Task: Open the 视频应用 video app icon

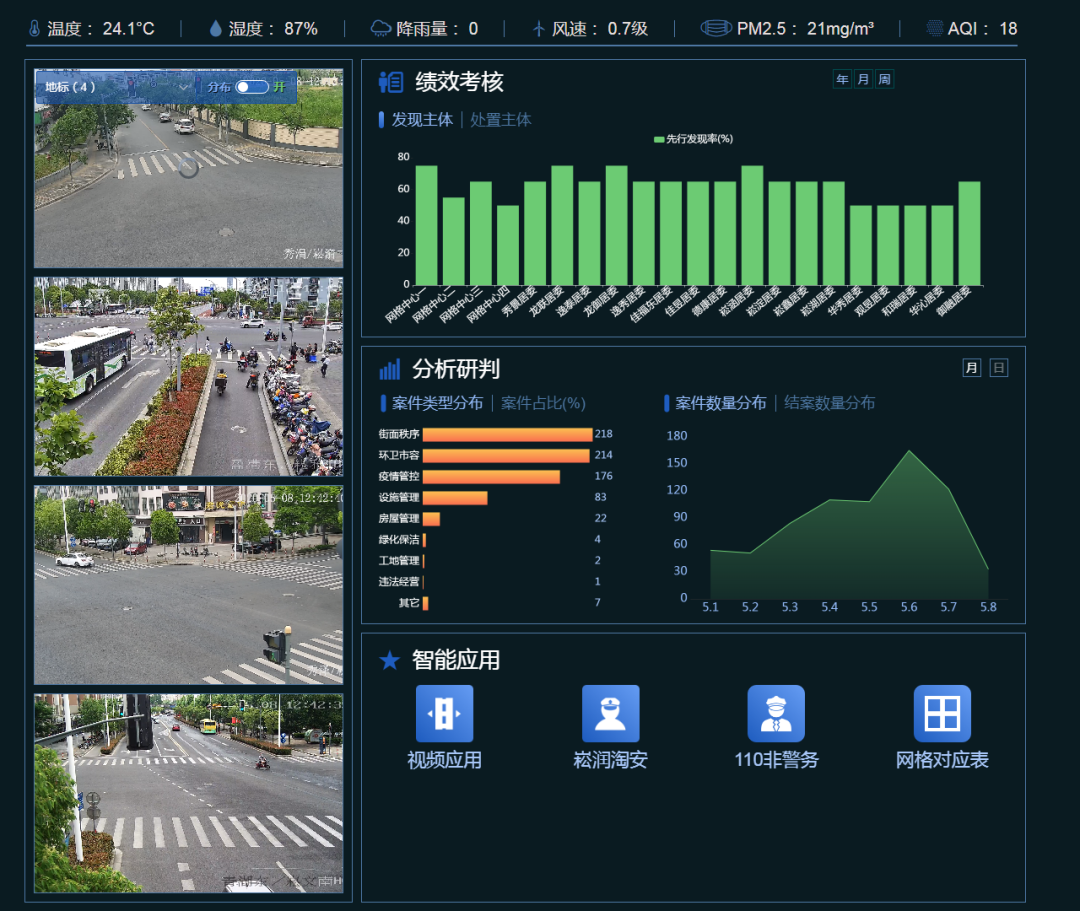Action: tap(444, 713)
